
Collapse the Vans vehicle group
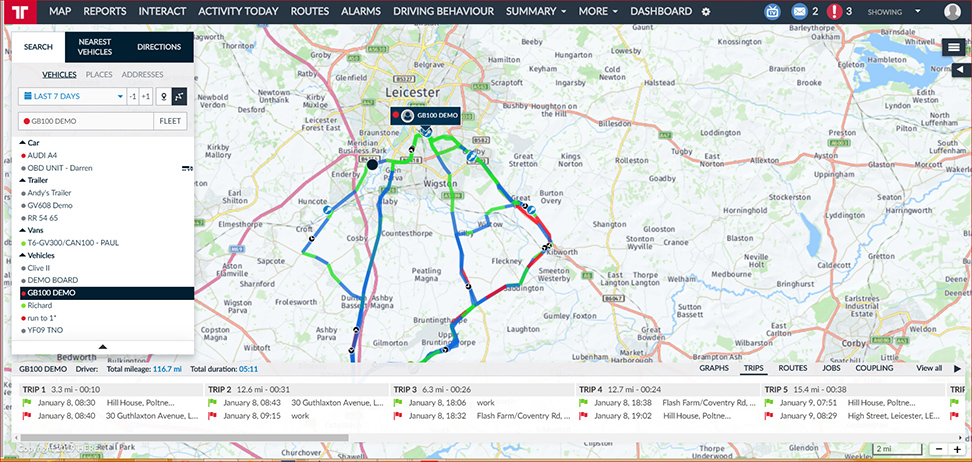pos(22,230)
